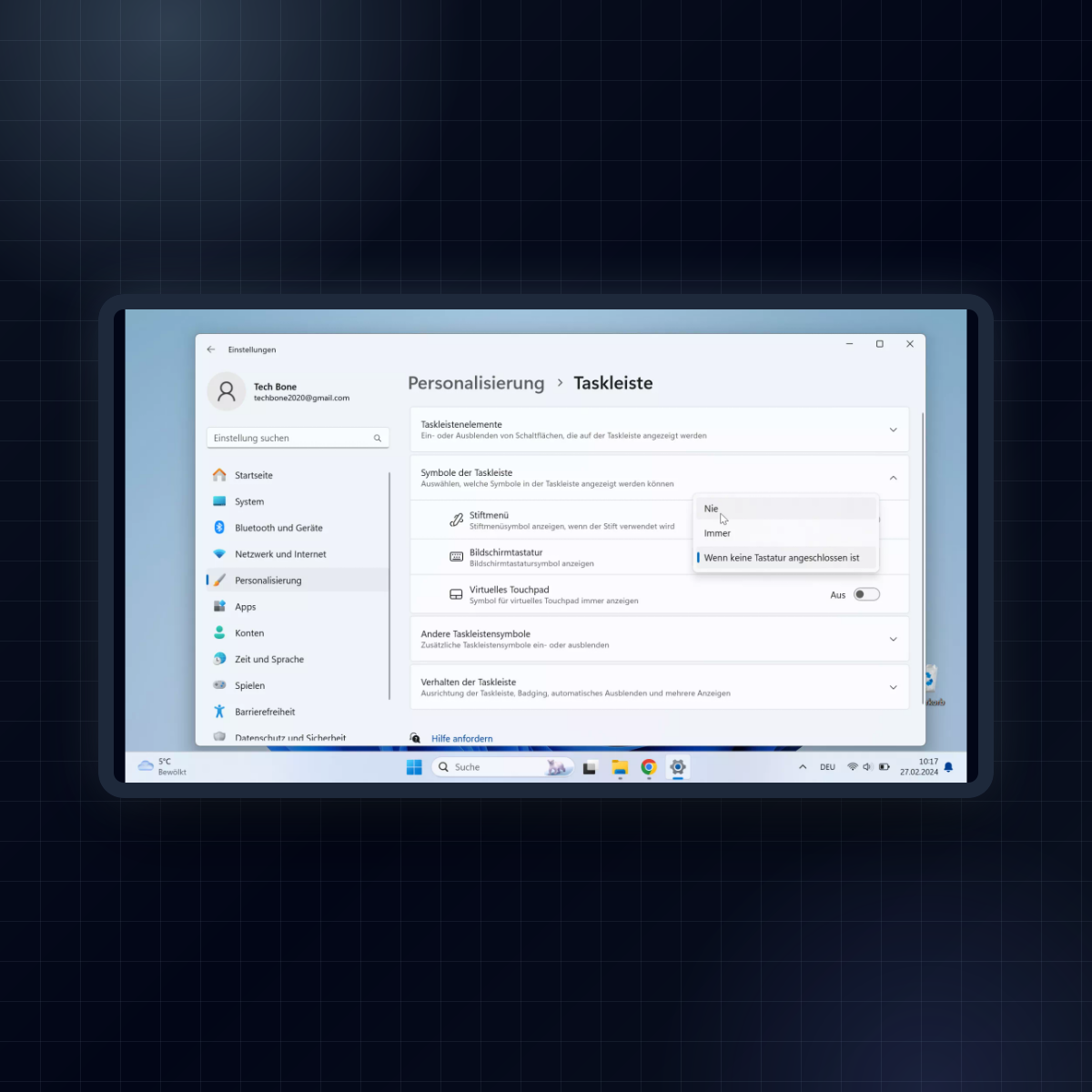Viewport: 1092px width, 1092px height.
Task: Click the Tech Bone account name
Action: (x=275, y=387)
